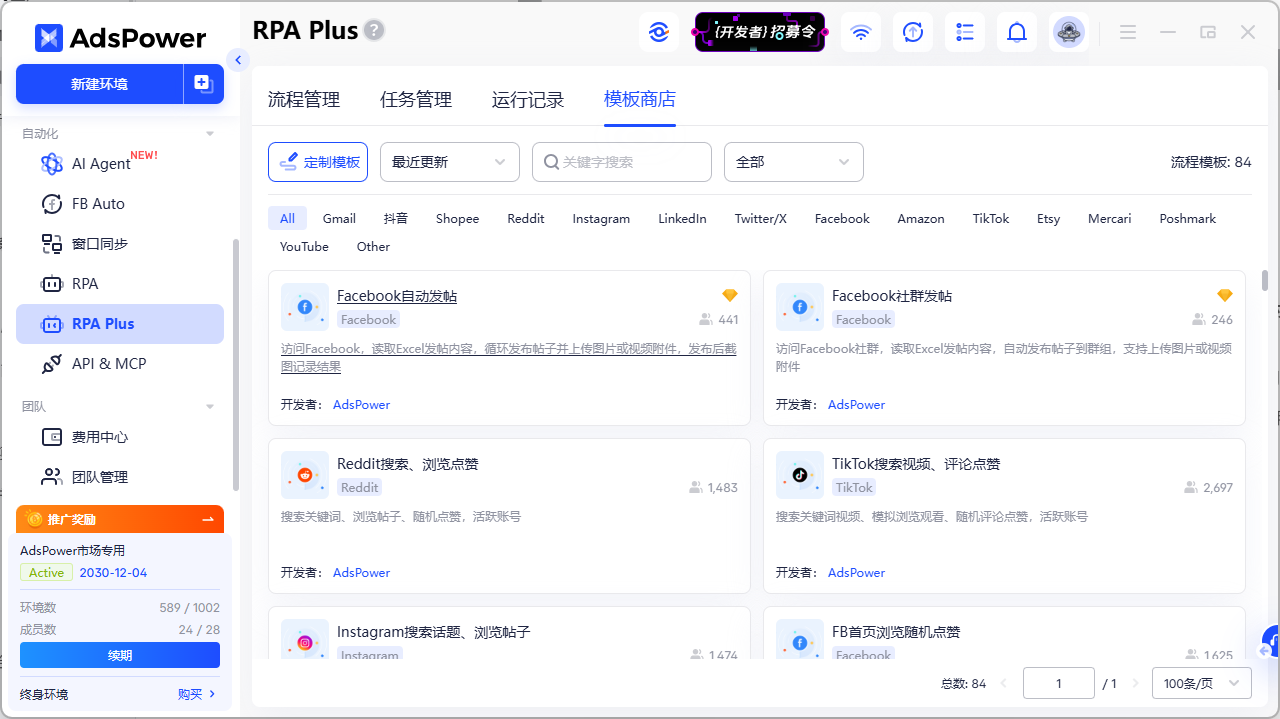Open the user avatar menu
The image size is (1280, 719).
1069,32
